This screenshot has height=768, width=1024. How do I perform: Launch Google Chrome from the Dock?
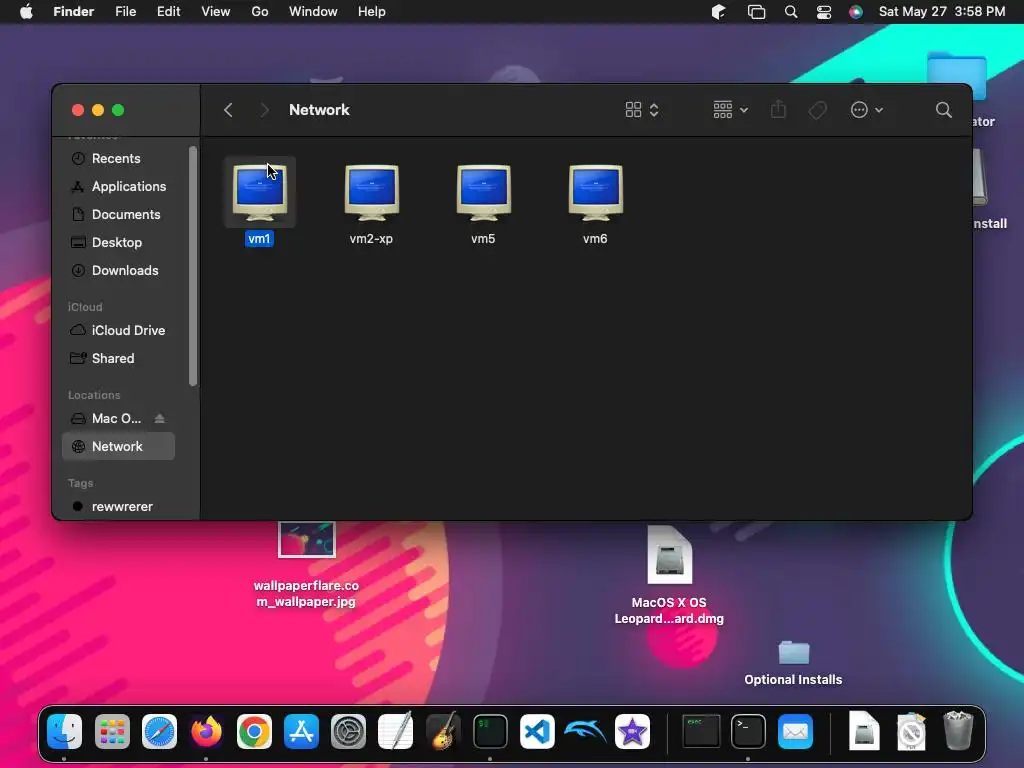click(x=254, y=731)
